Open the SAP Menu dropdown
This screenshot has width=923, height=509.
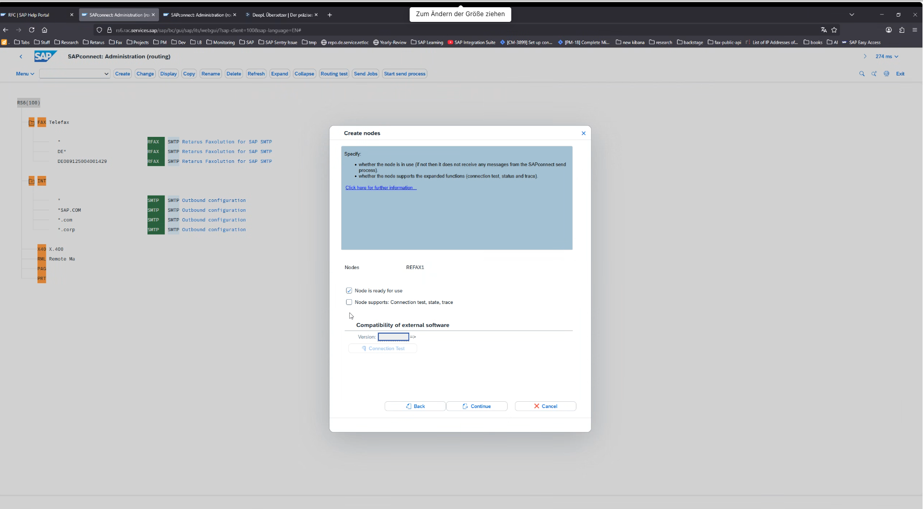(x=25, y=74)
